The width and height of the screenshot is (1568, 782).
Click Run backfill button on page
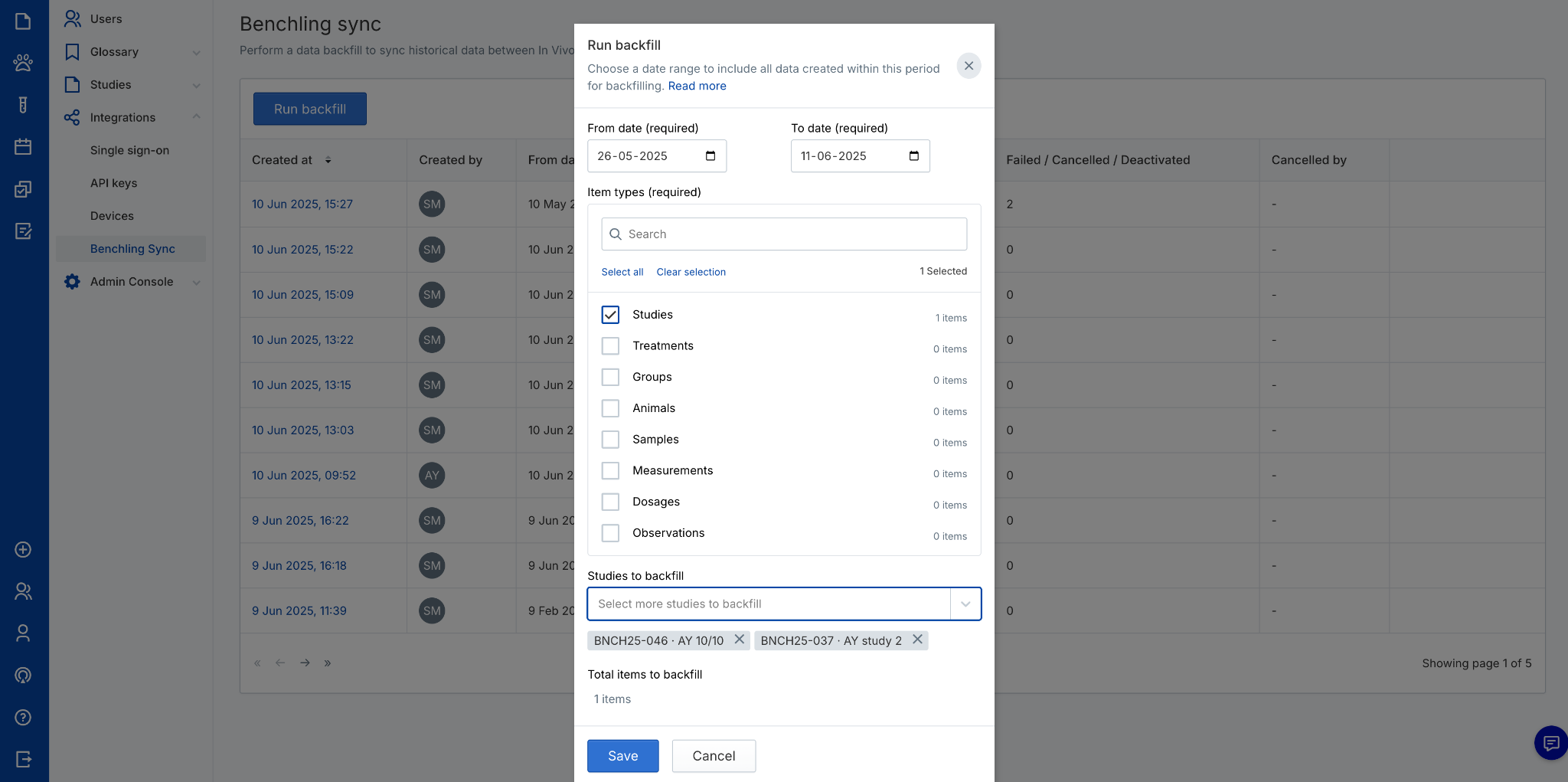(310, 109)
